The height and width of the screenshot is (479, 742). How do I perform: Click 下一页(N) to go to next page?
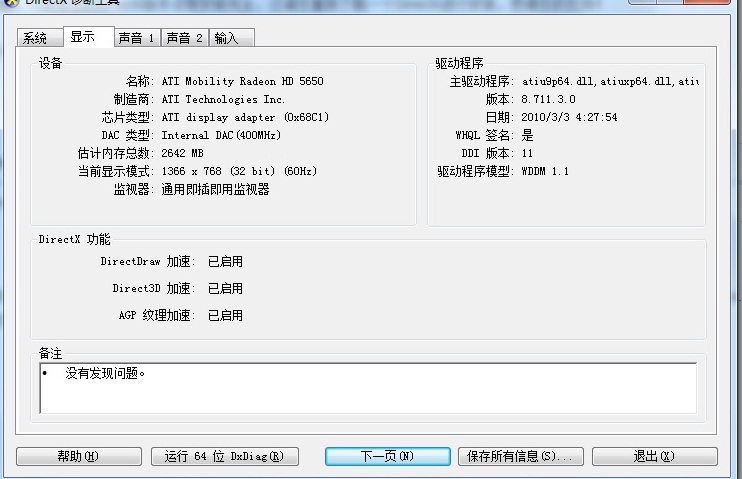388,456
